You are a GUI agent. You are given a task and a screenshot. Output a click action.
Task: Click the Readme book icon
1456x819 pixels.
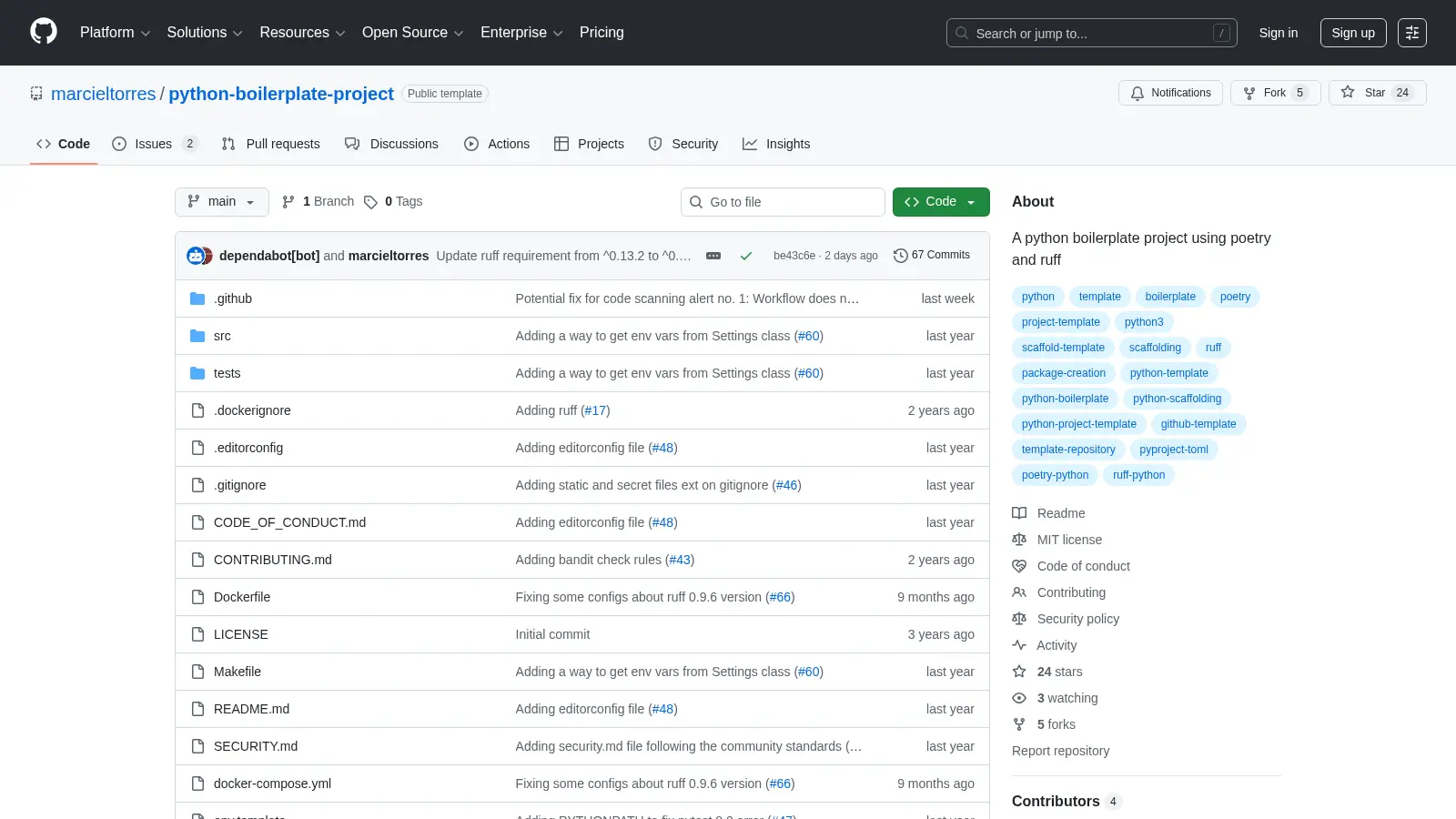pos(1019,513)
